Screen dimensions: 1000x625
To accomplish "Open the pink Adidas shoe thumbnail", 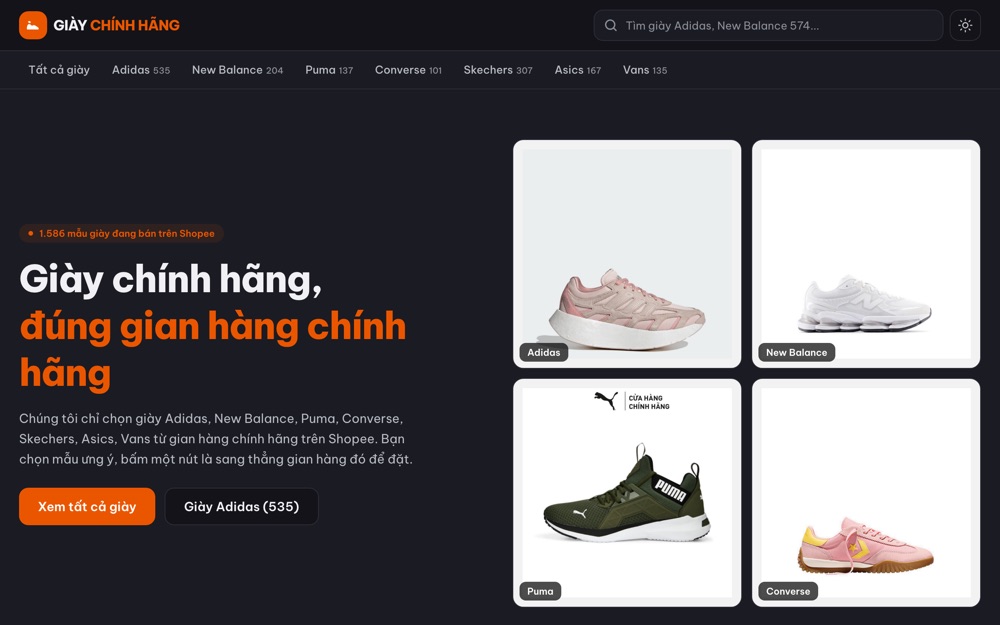I will click(627, 254).
